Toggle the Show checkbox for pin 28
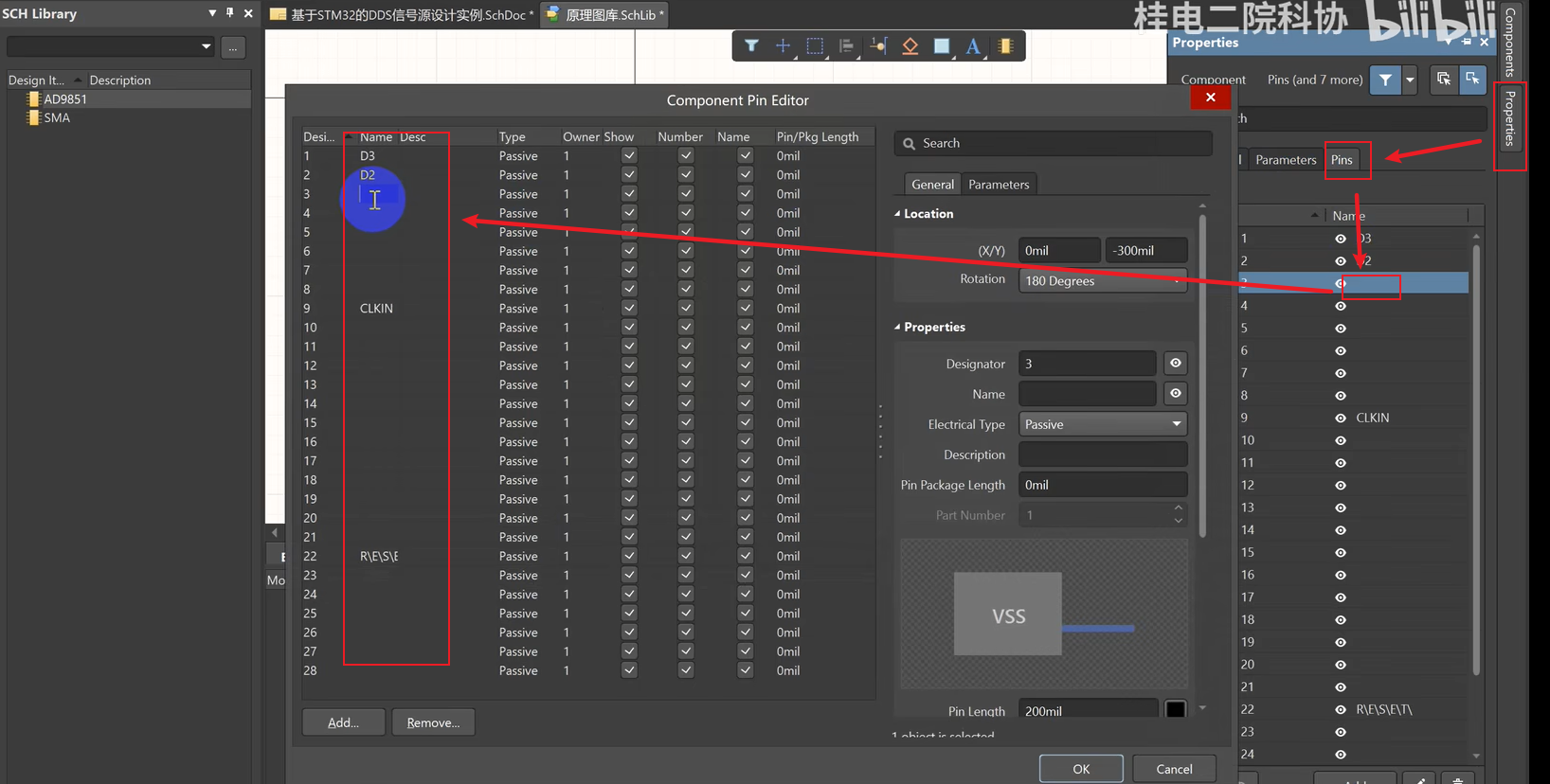The width and height of the screenshot is (1550, 784). pyautogui.click(x=629, y=670)
